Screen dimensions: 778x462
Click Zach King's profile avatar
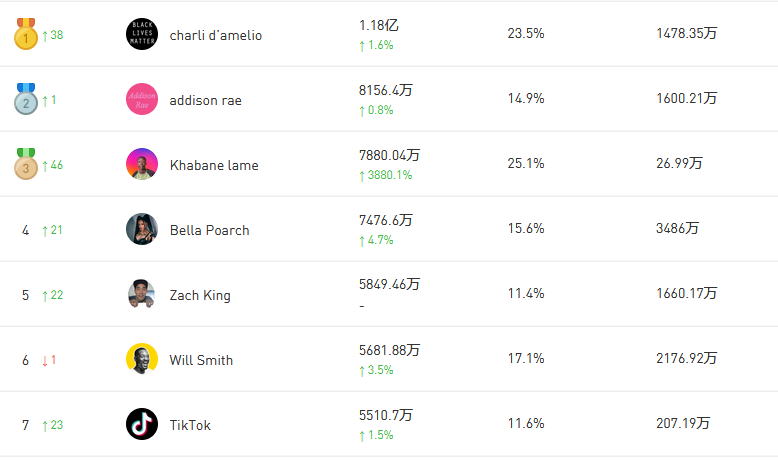click(x=142, y=295)
